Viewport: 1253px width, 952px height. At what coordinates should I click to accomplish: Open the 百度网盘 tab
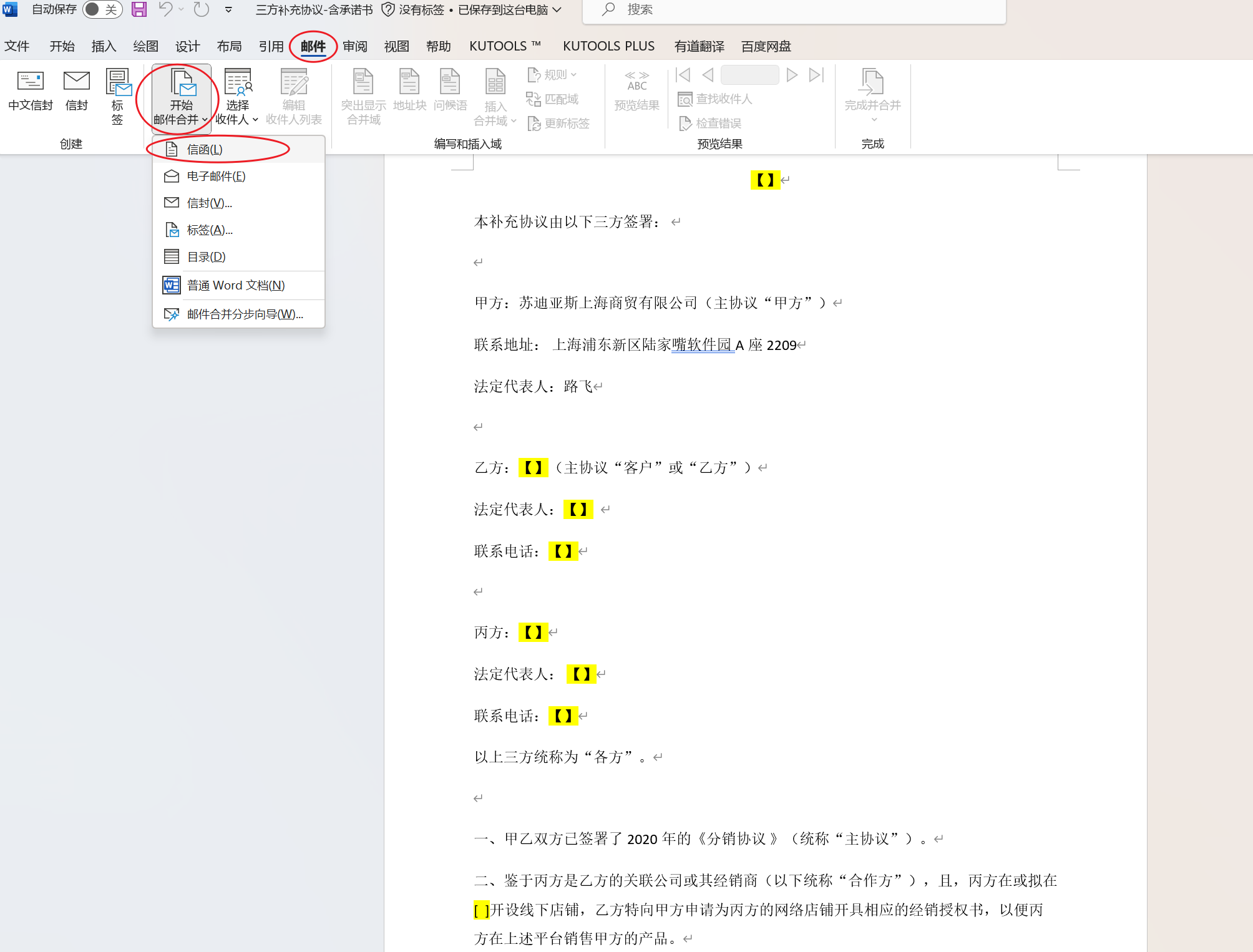click(x=766, y=46)
